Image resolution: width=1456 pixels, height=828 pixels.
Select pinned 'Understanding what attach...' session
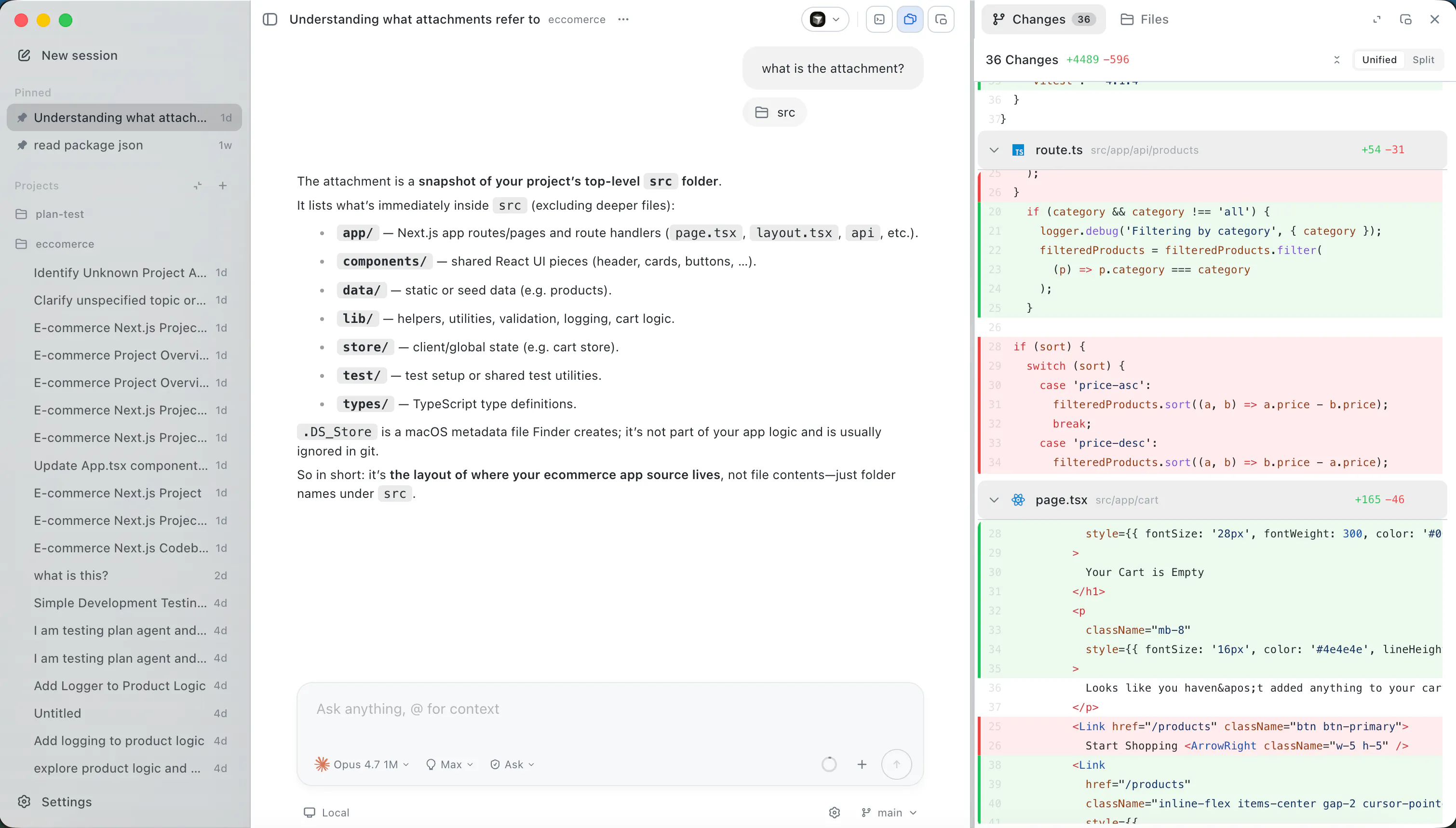(x=124, y=117)
